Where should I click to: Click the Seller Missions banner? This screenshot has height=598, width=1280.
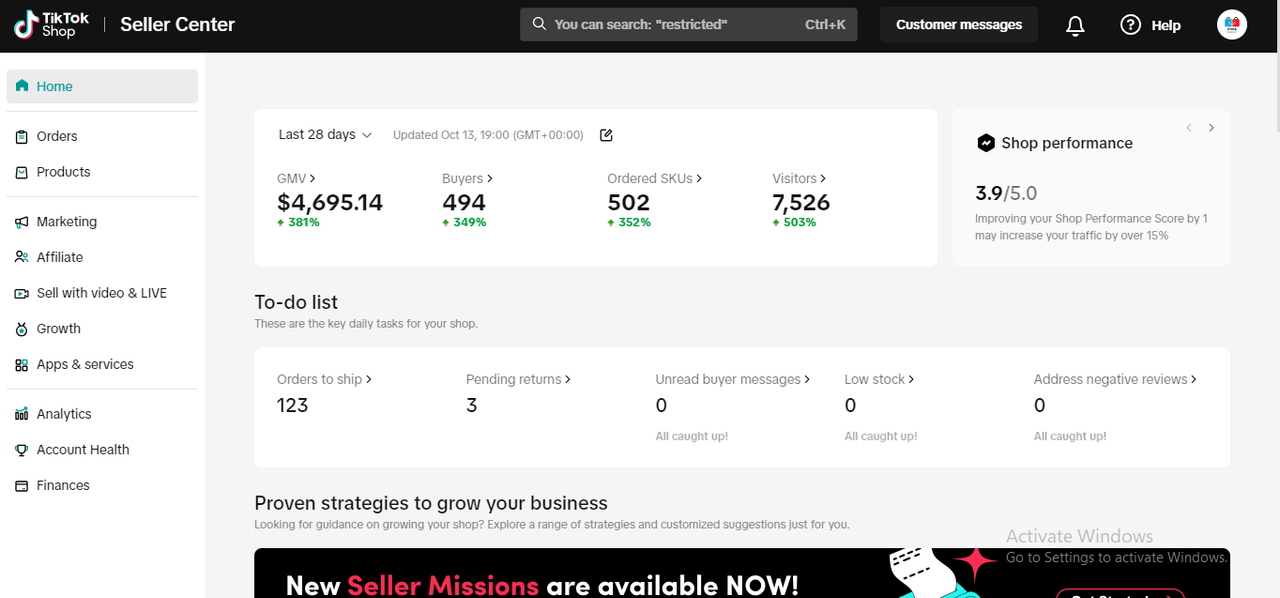pos(742,573)
